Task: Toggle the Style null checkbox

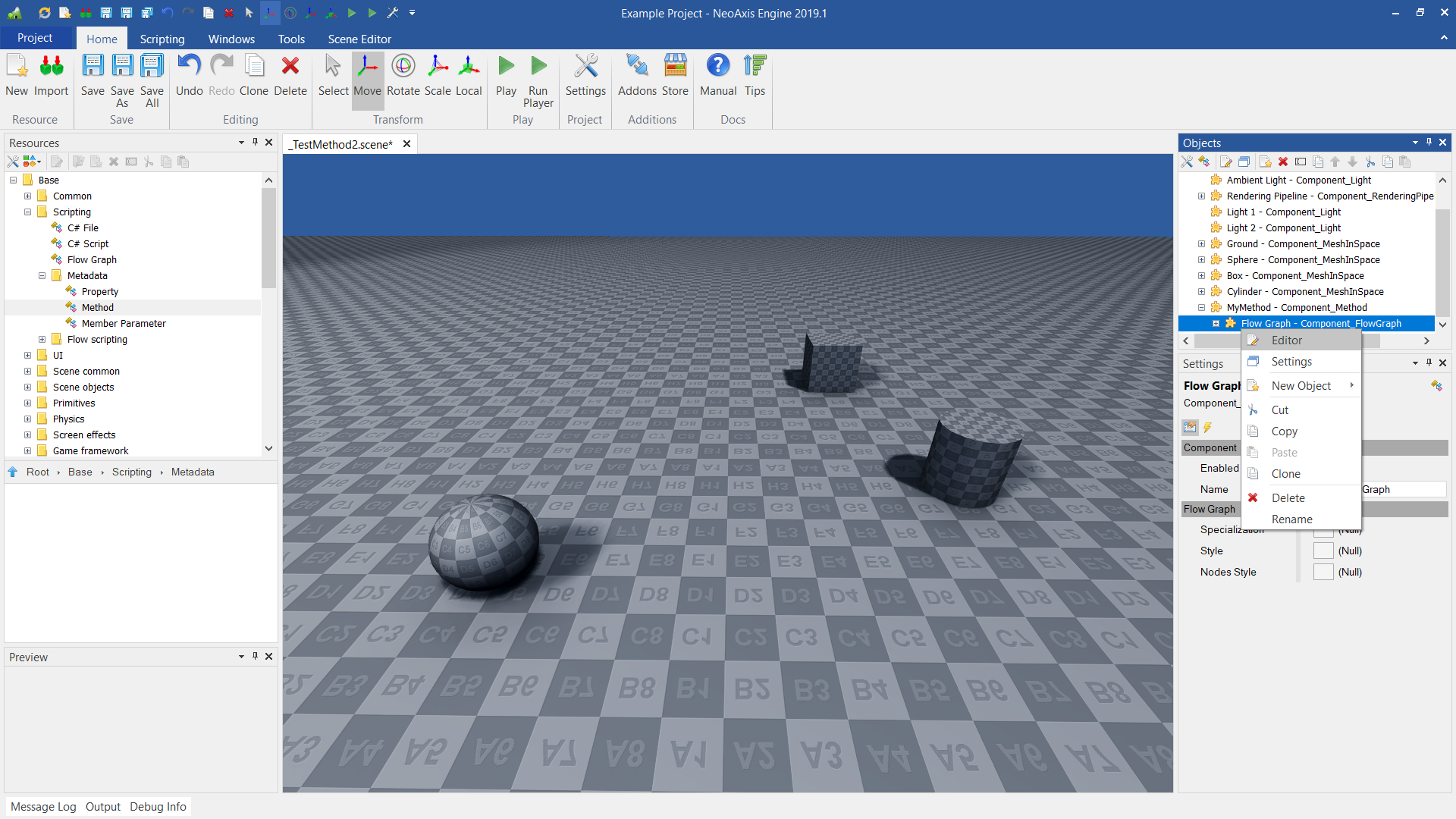Action: tap(1323, 551)
